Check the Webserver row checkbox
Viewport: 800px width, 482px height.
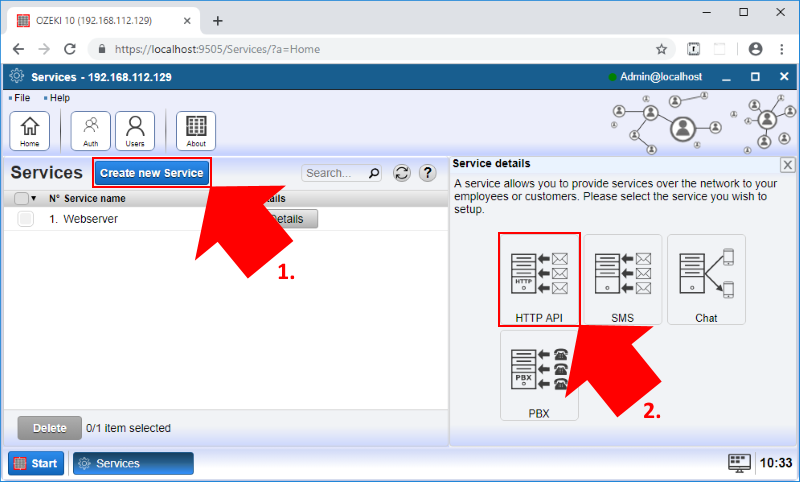click(25, 219)
